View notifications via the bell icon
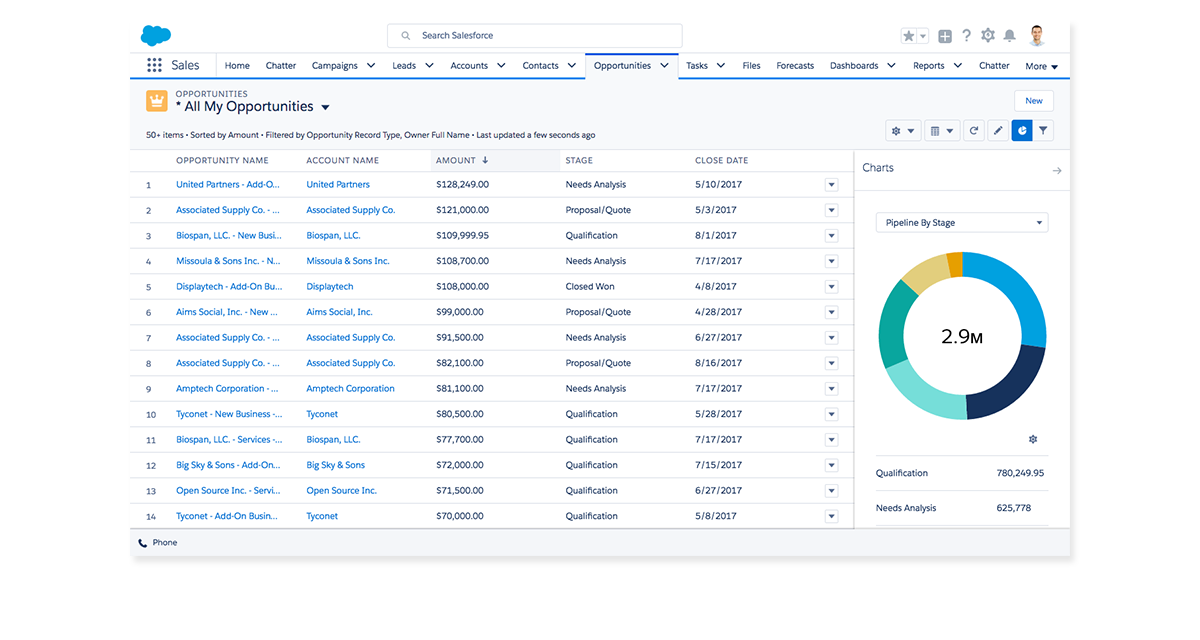1200x640 pixels. pos(1010,36)
